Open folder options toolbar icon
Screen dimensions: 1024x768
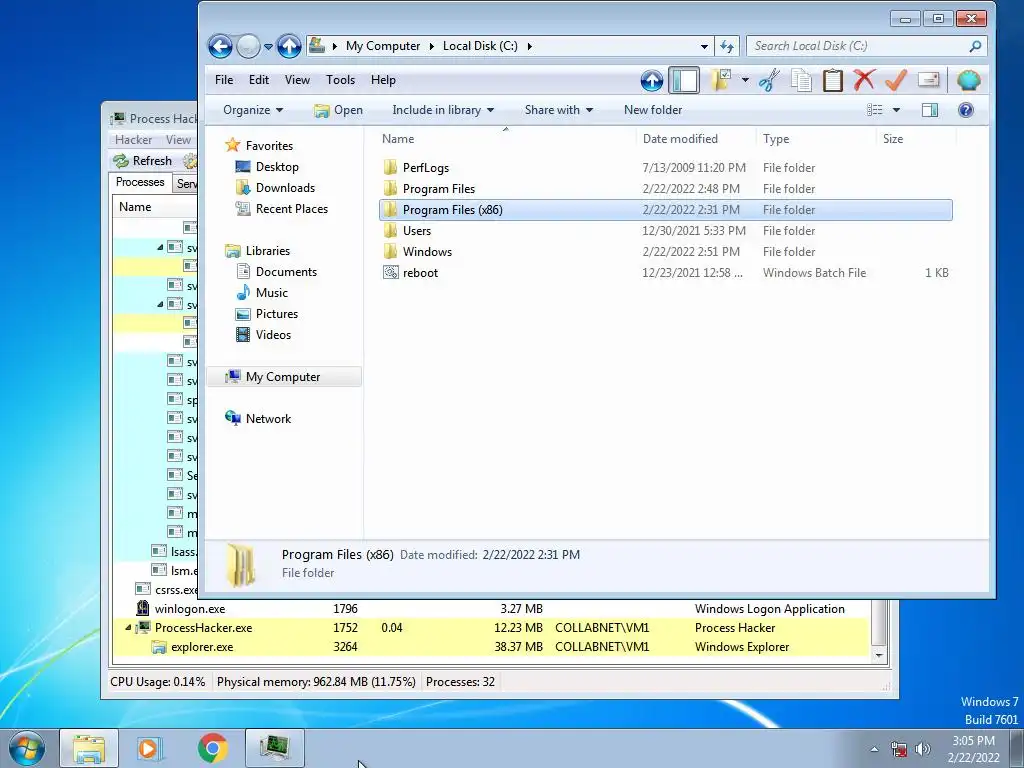721,80
